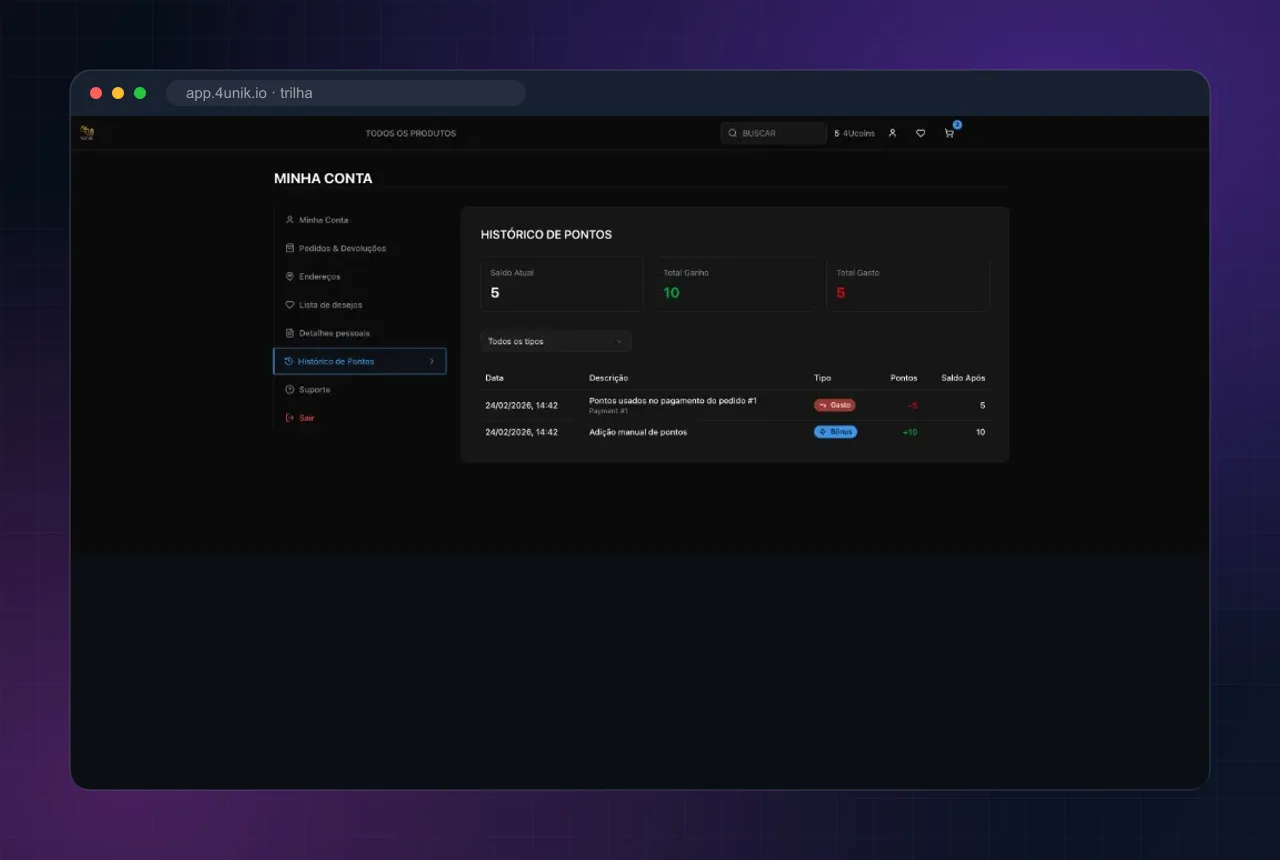1280x860 pixels.
Task: Click the 5 4Ucoins balance in header
Action: [854, 133]
